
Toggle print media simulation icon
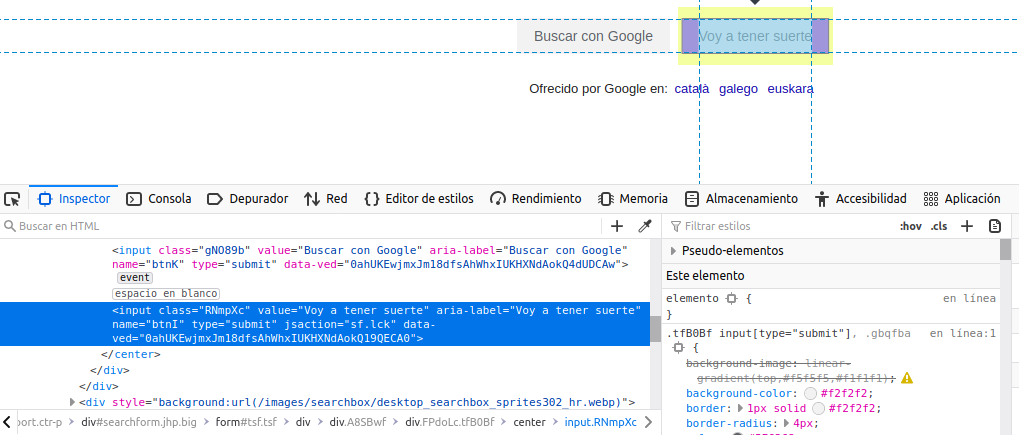click(994, 226)
